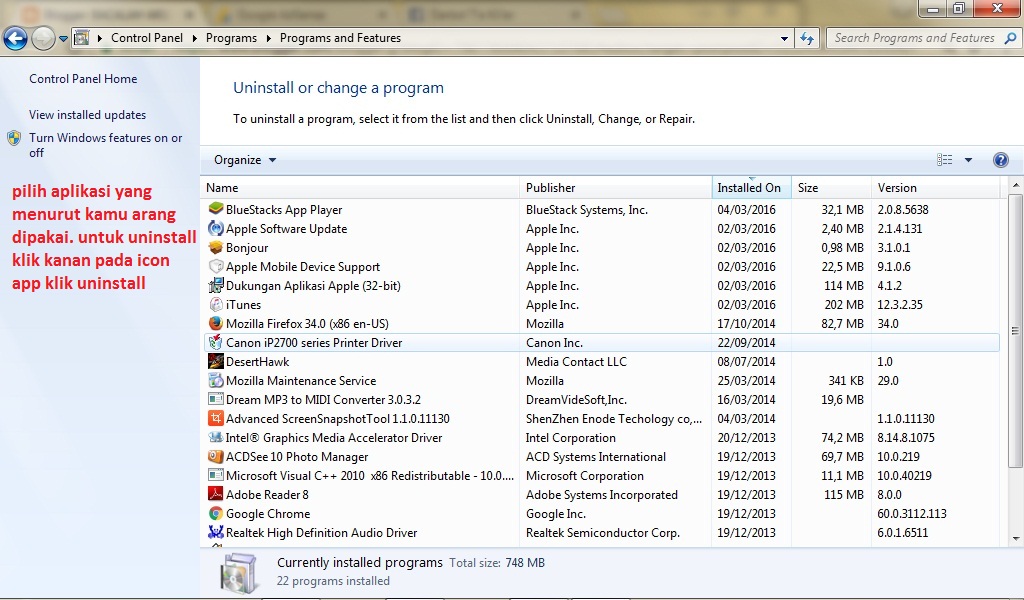Expand arrow after Control Panel breadcrumb
The width and height of the screenshot is (1024, 600).
pyautogui.click(x=195, y=38)
